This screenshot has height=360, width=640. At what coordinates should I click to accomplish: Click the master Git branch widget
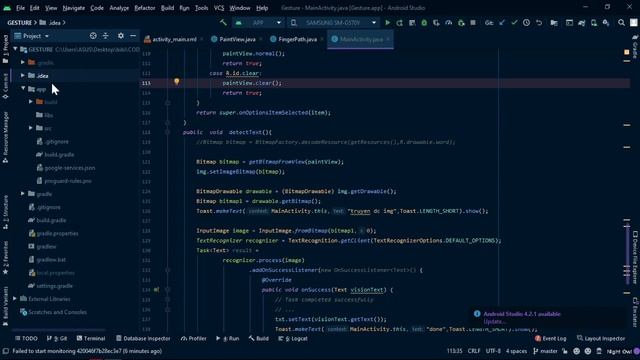[x=545, y=351]
